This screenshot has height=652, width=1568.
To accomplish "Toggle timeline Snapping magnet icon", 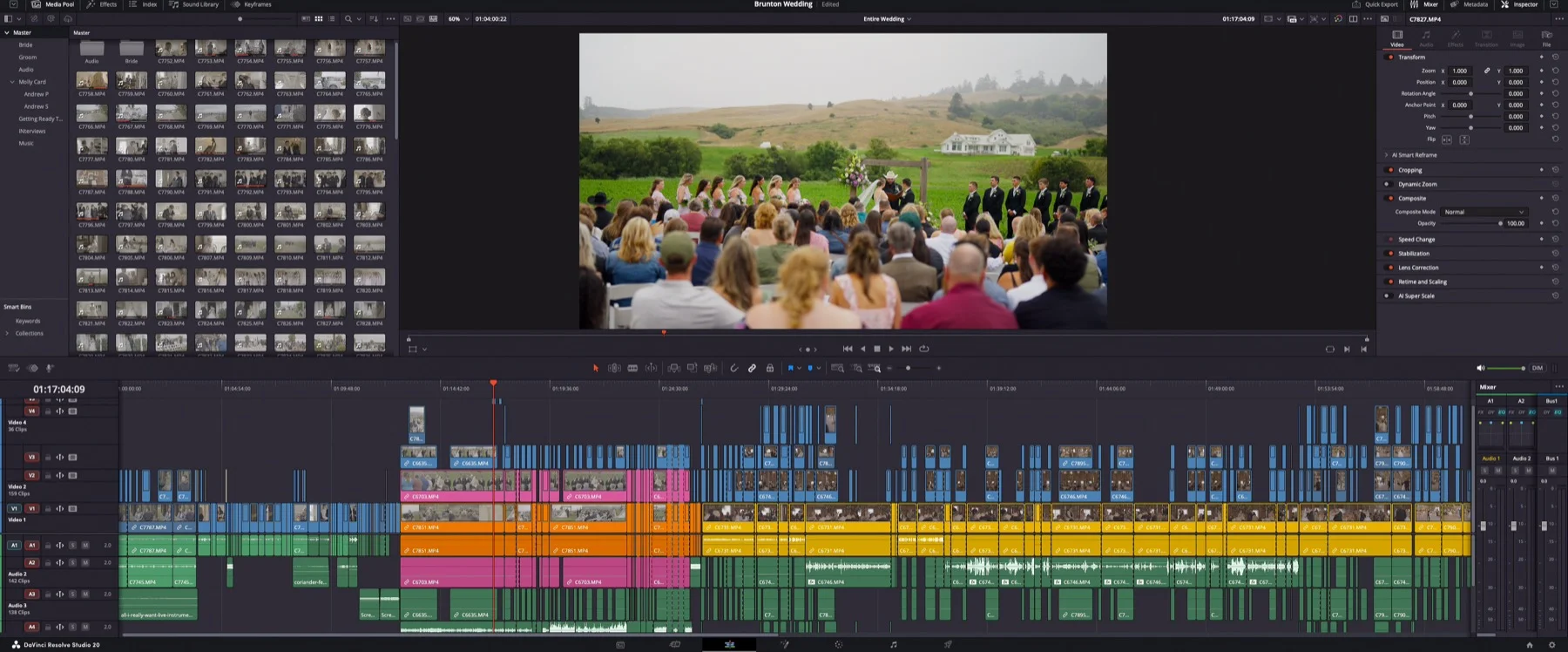I will (733, 368).
